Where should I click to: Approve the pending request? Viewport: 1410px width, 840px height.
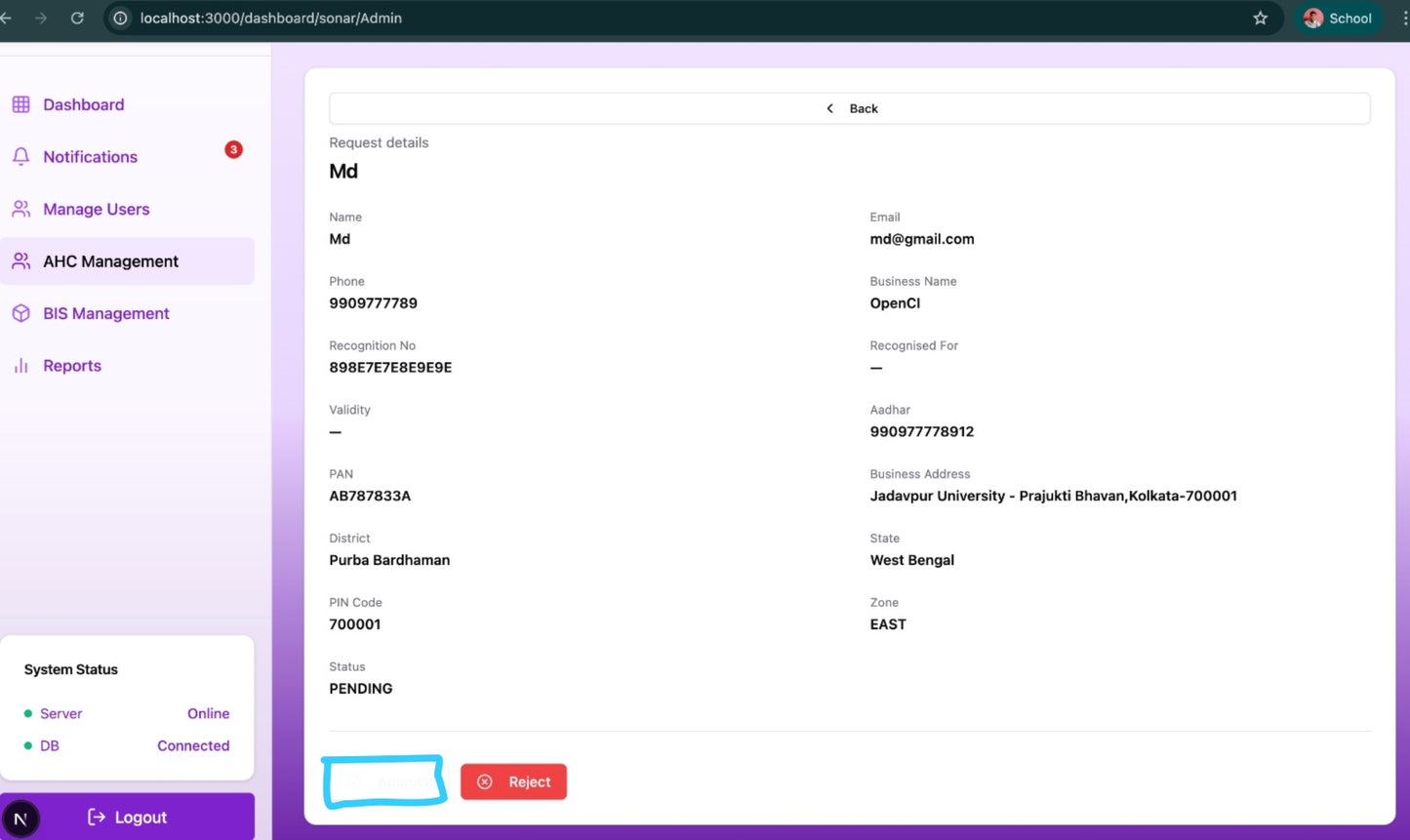click(384, 781)
